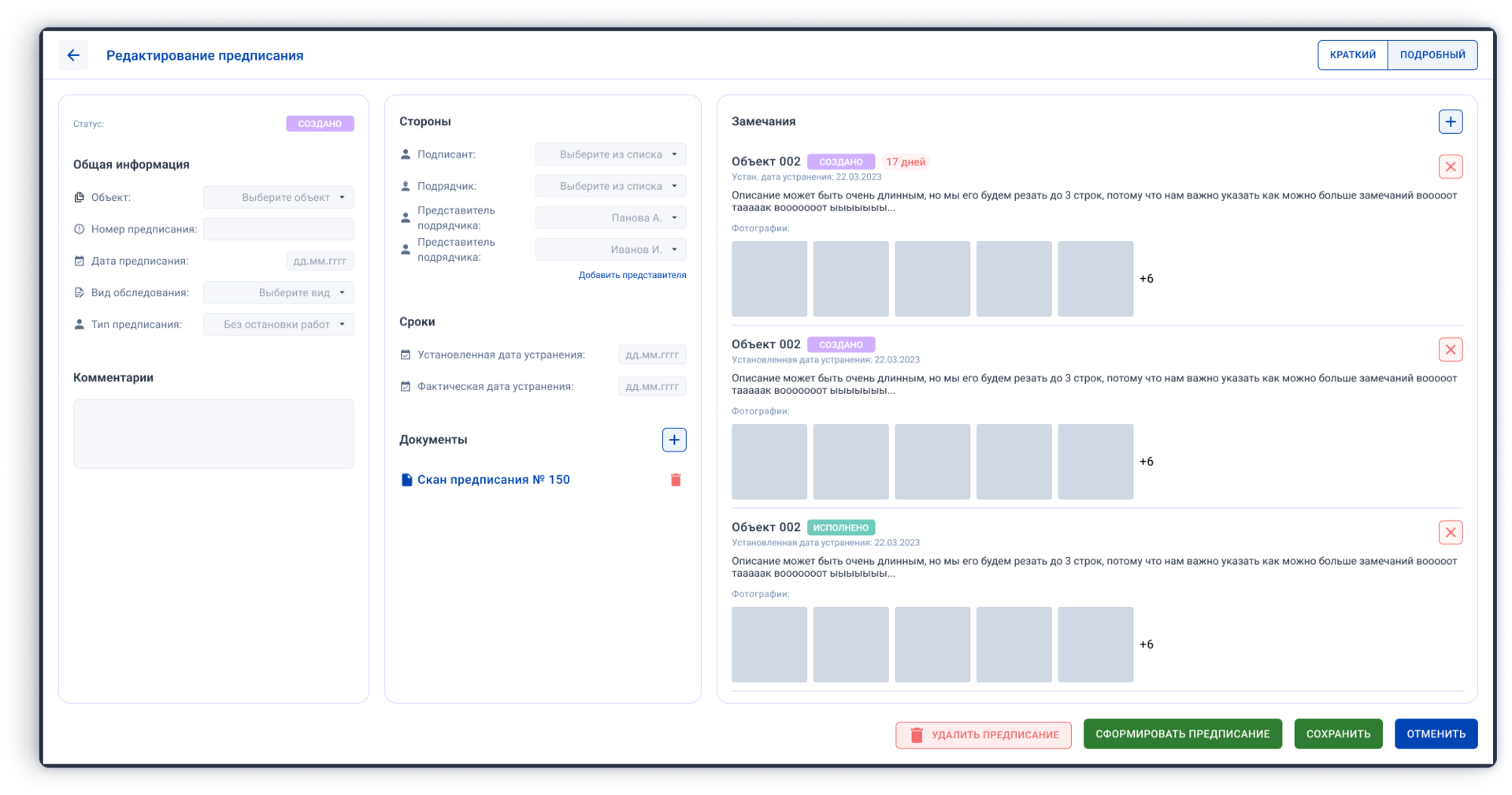This screenshot has width=1512, height=795.
Task: Remove the first Объект 002 remark
Action: click(x=1450, y=167)
